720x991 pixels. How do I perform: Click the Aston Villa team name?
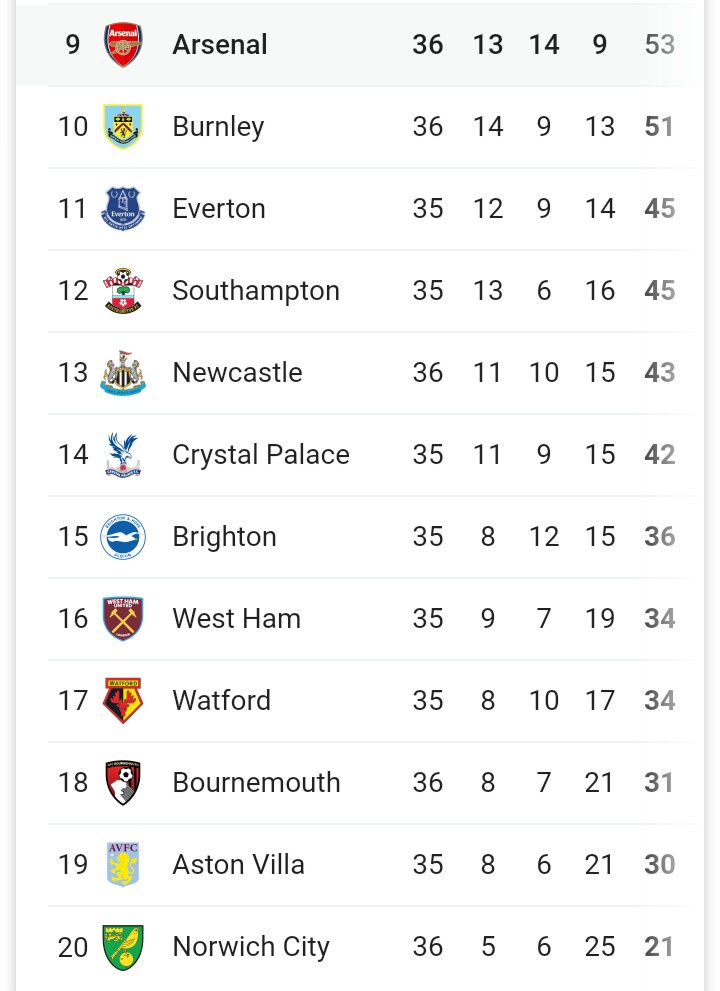click(x=238, y=865)
